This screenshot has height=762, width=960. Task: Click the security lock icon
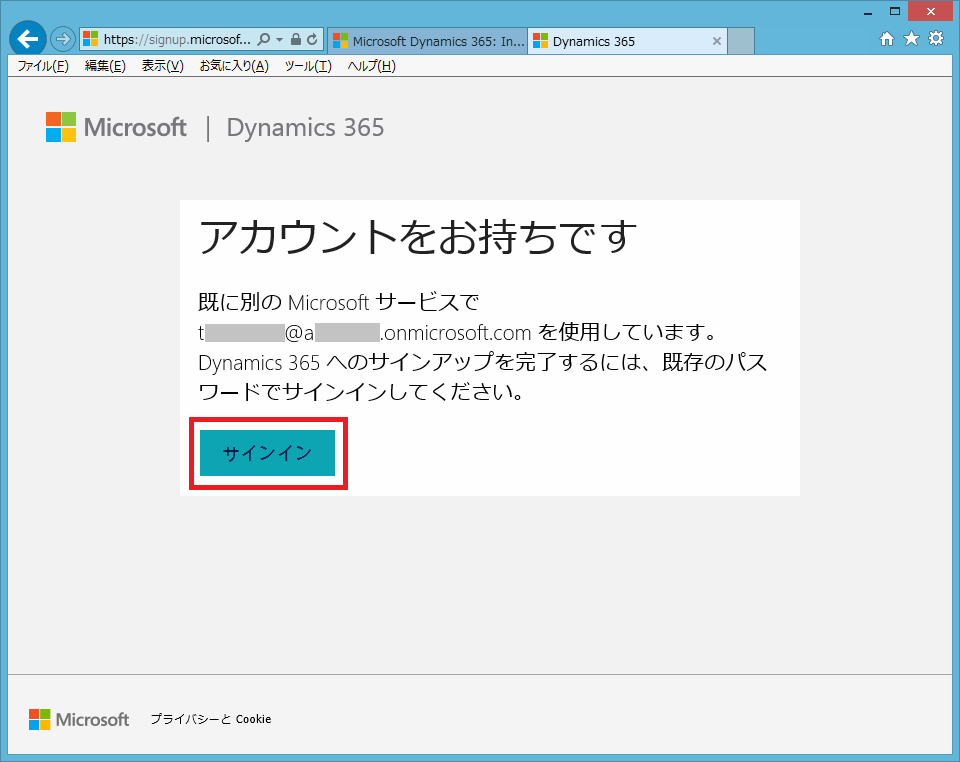296,40
